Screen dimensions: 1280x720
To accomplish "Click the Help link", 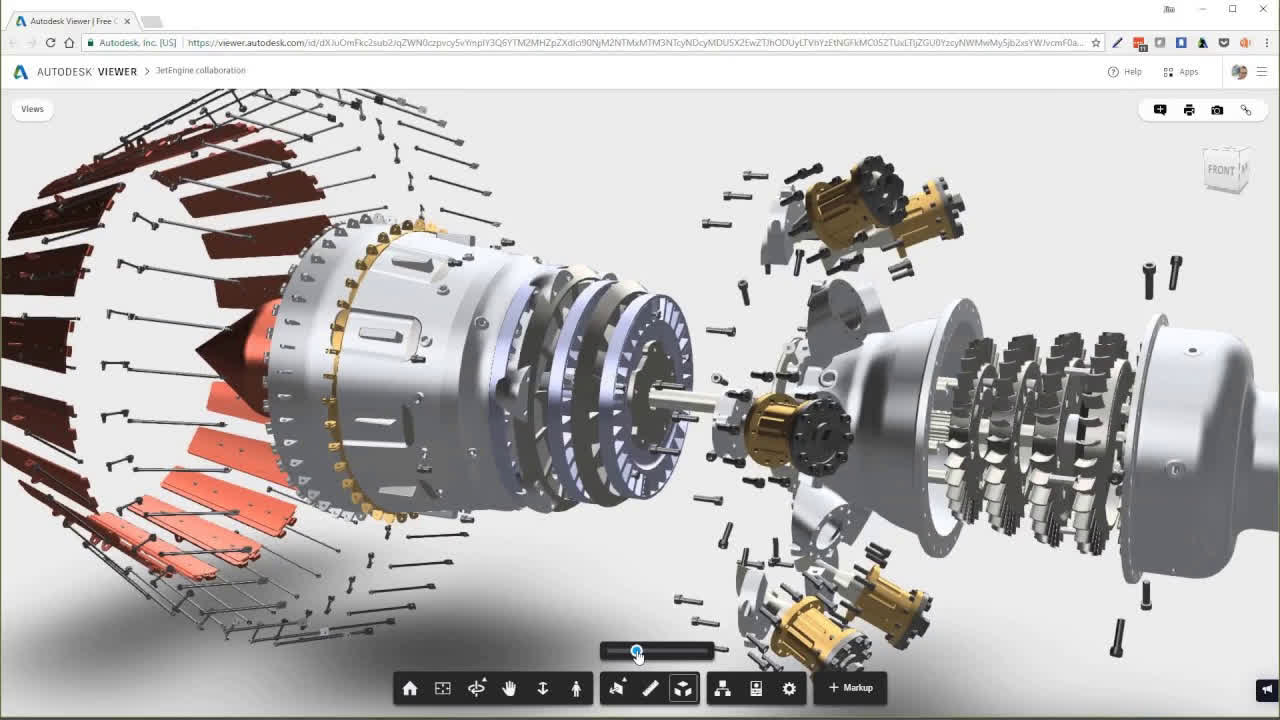I will 1125,71.
